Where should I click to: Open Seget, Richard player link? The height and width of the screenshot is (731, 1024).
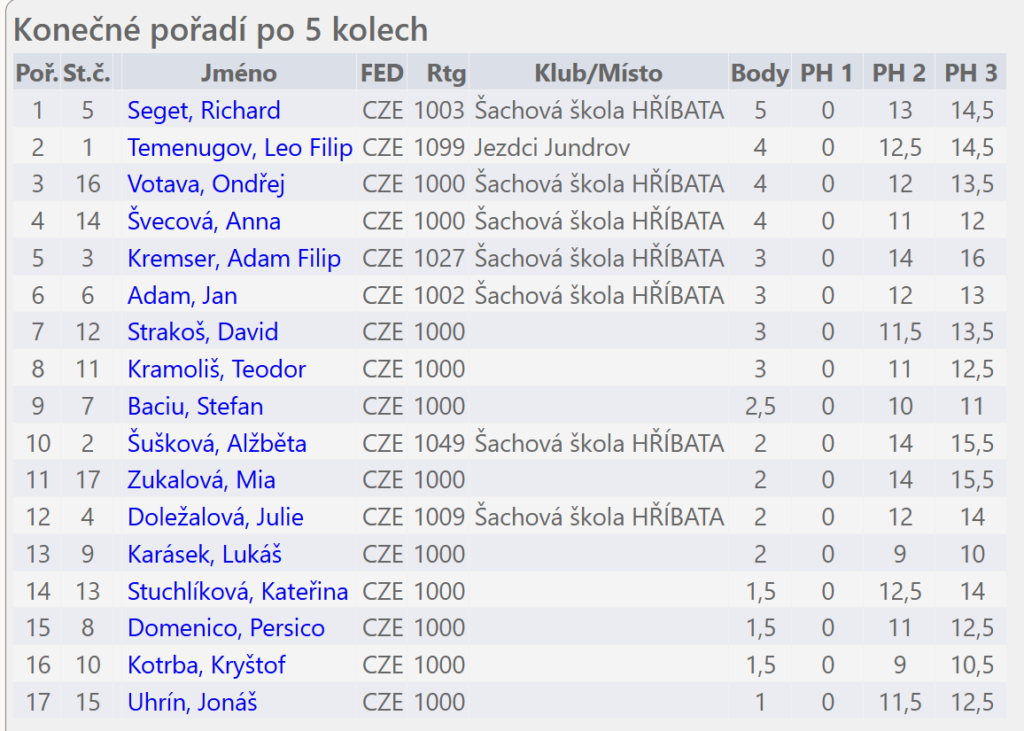pyautogui.click(x=204, y=110)
